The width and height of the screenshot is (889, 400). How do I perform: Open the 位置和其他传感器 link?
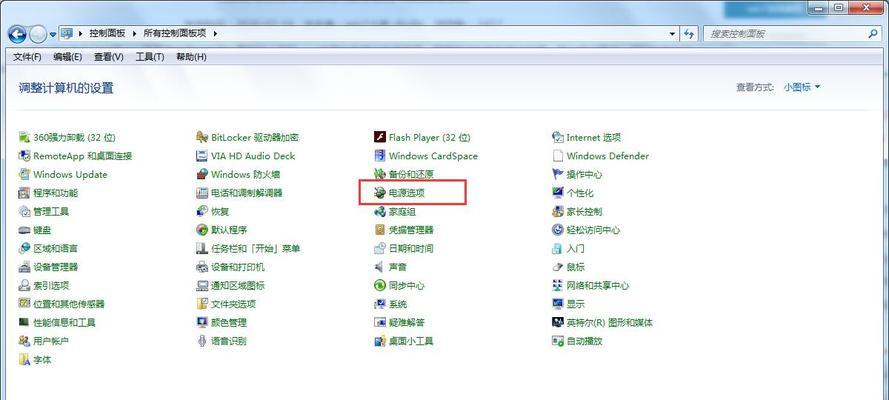[x=69, y=304]
